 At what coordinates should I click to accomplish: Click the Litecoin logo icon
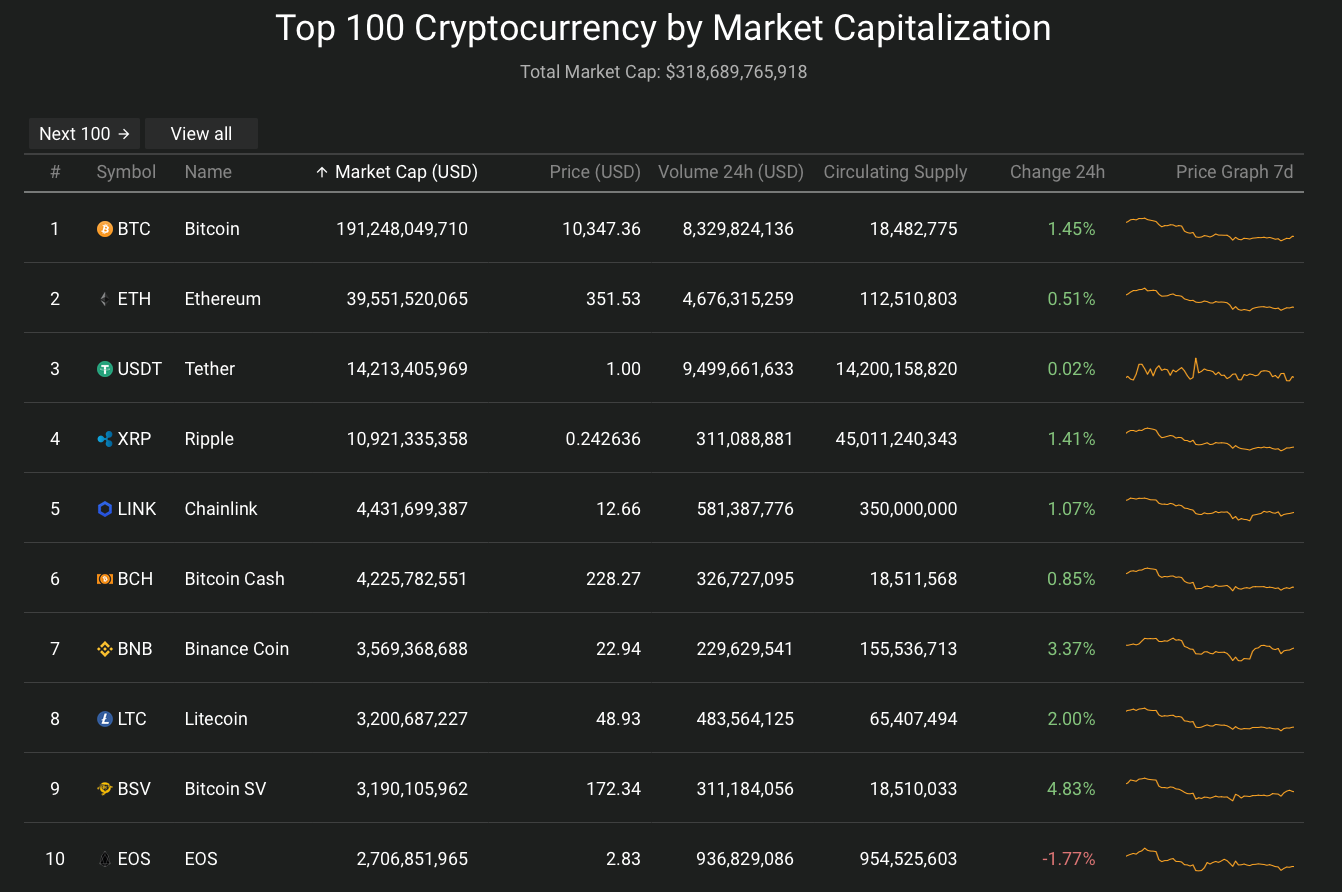point(105,719)
